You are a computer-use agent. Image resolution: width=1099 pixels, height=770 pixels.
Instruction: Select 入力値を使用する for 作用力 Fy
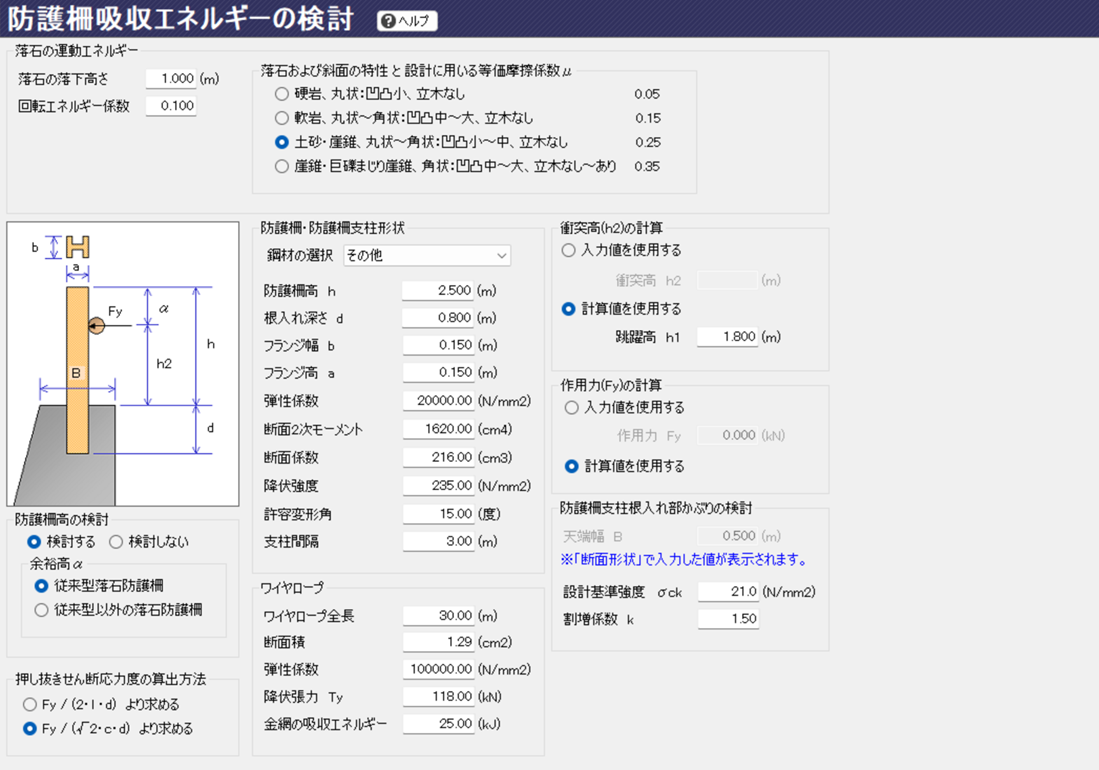(572, 408)
